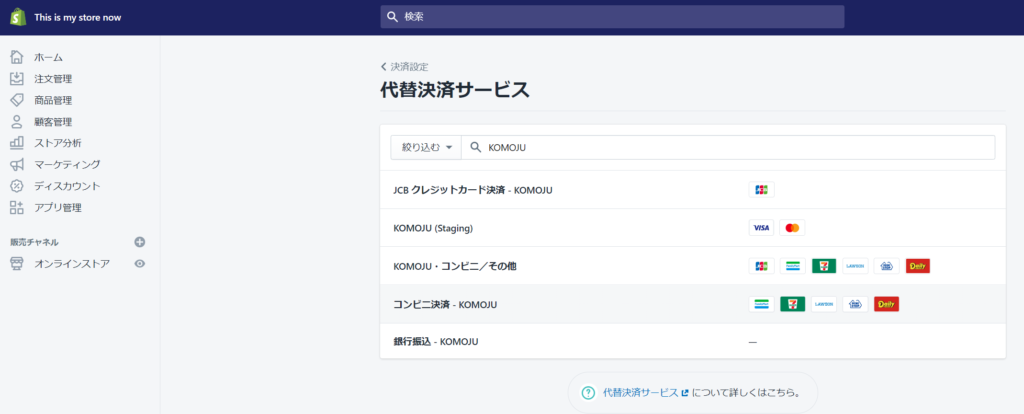Click the FamilyPort logo in the コンビニ決済 row
The image size is (1024, 414).
coord(761,304)
